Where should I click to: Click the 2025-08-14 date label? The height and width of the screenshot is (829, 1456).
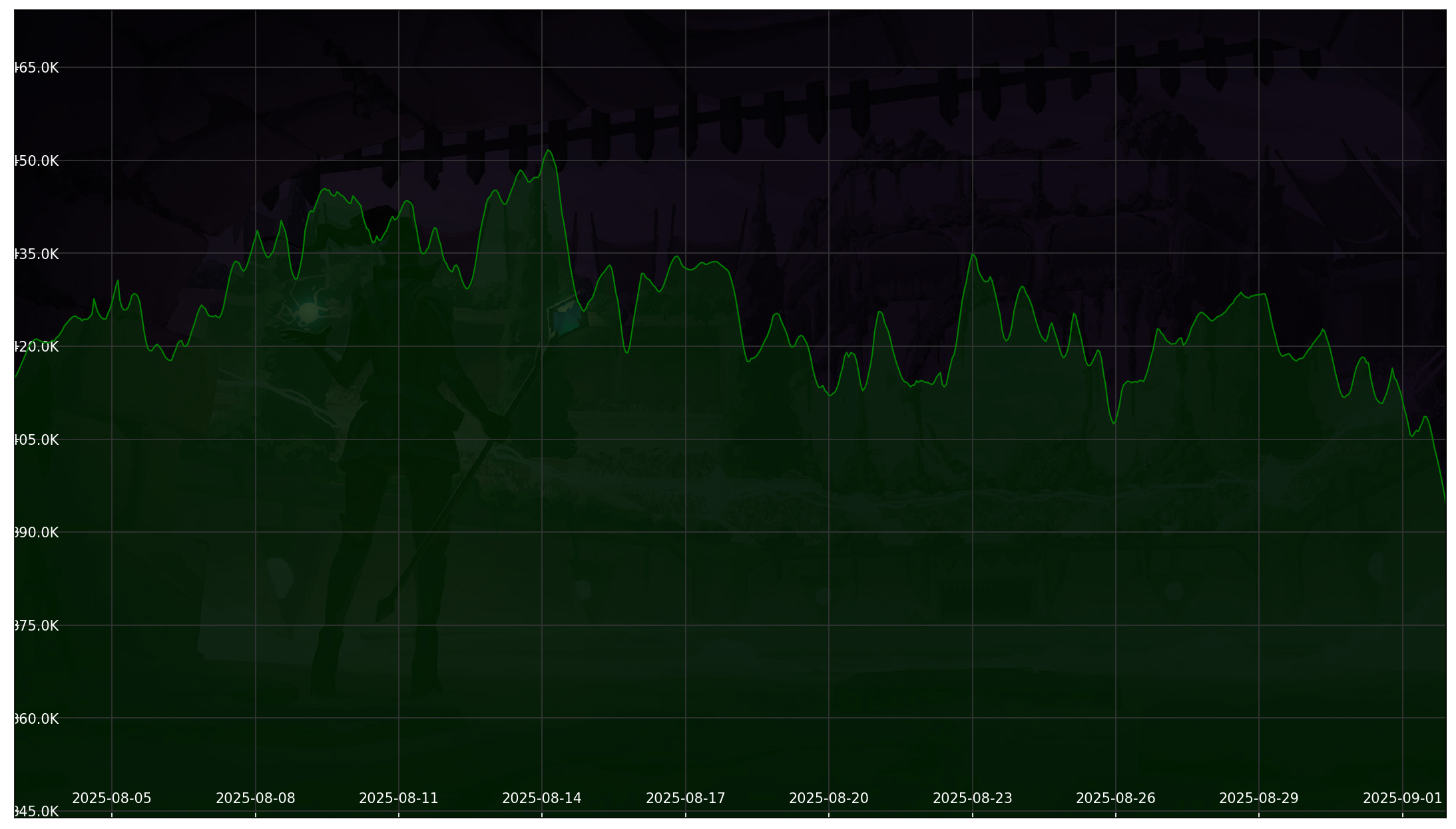[544, 796]
